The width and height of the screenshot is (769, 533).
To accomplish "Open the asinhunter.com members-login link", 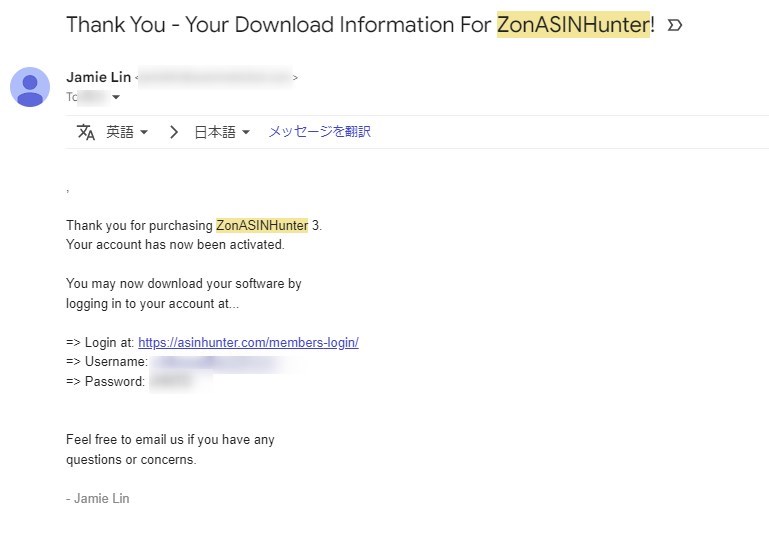I will [248, 342].
